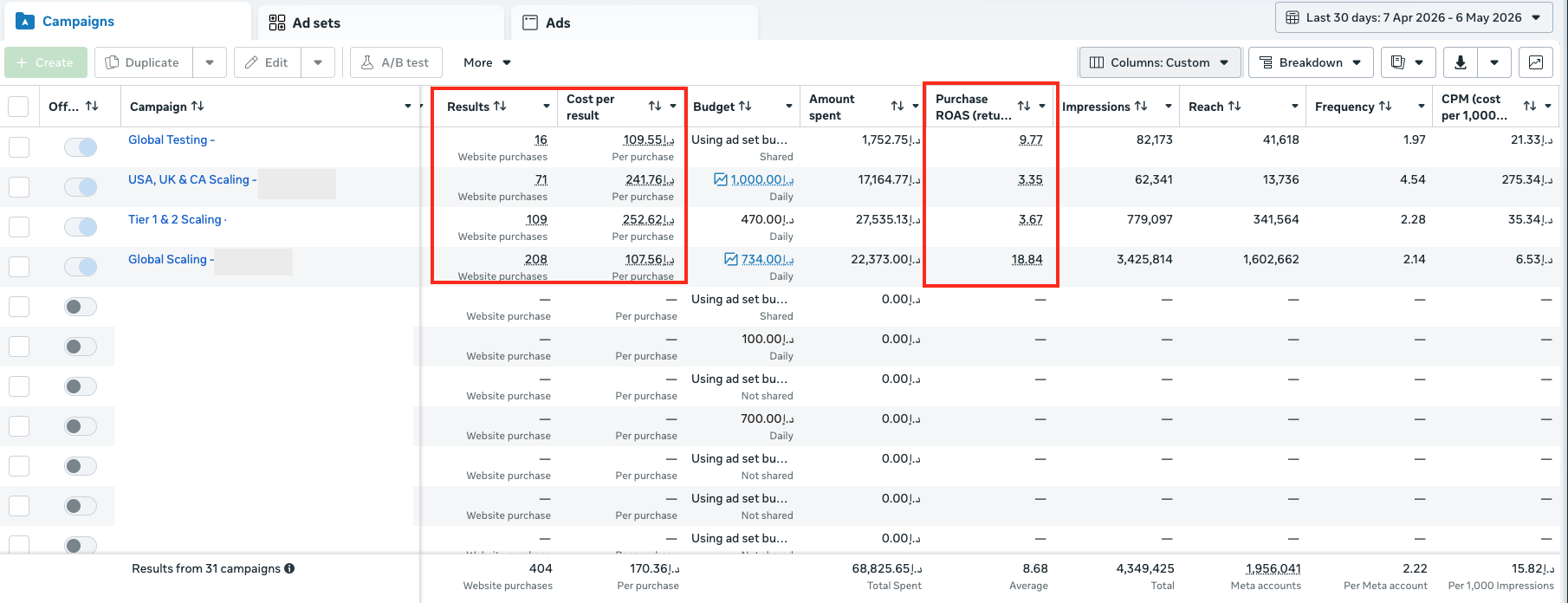Sort by CPM column arrows
The width and height of the screenshot is (1568, 603).
coord(1530,106)
